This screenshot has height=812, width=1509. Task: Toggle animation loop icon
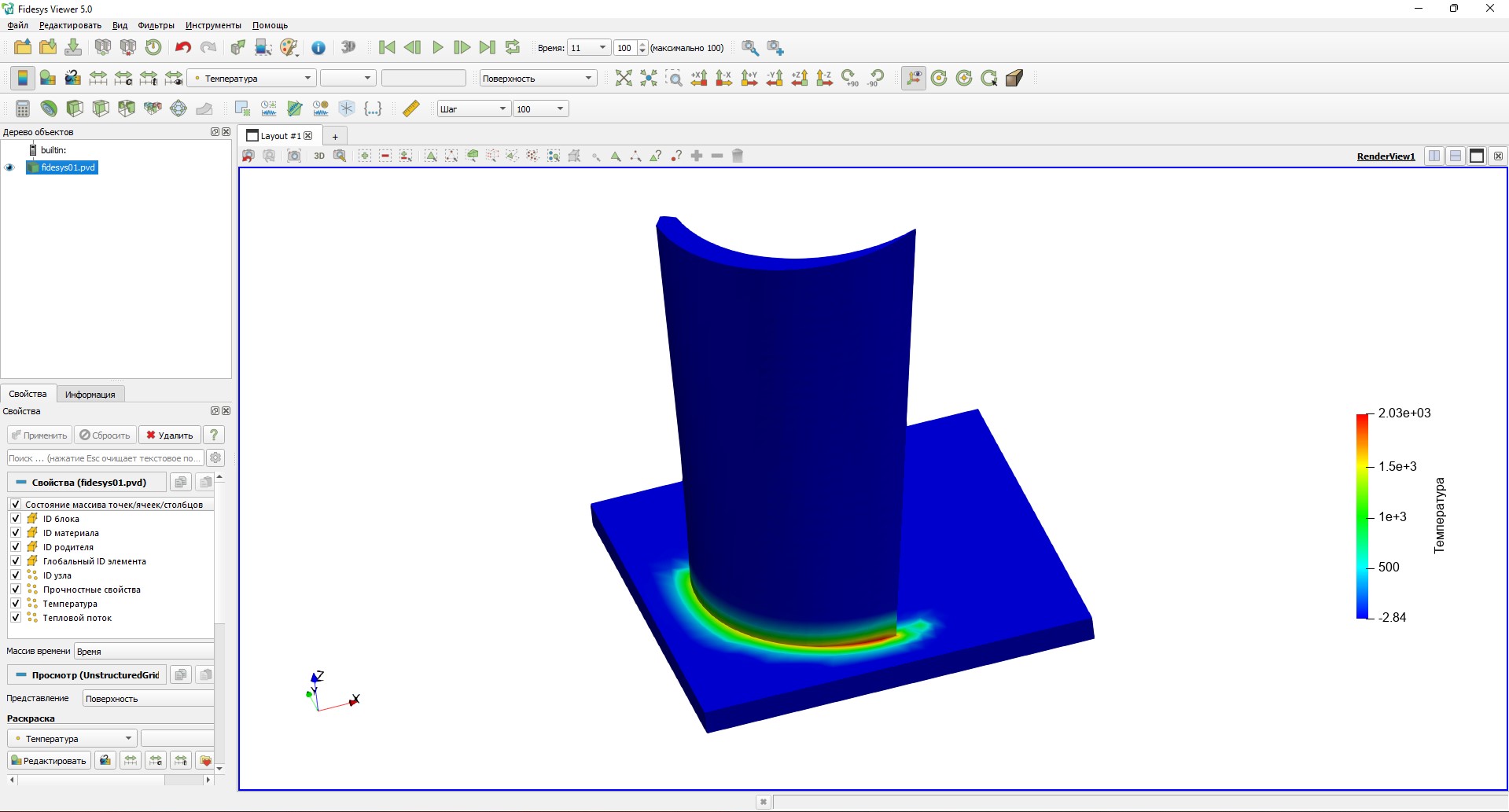pos(513,47)
